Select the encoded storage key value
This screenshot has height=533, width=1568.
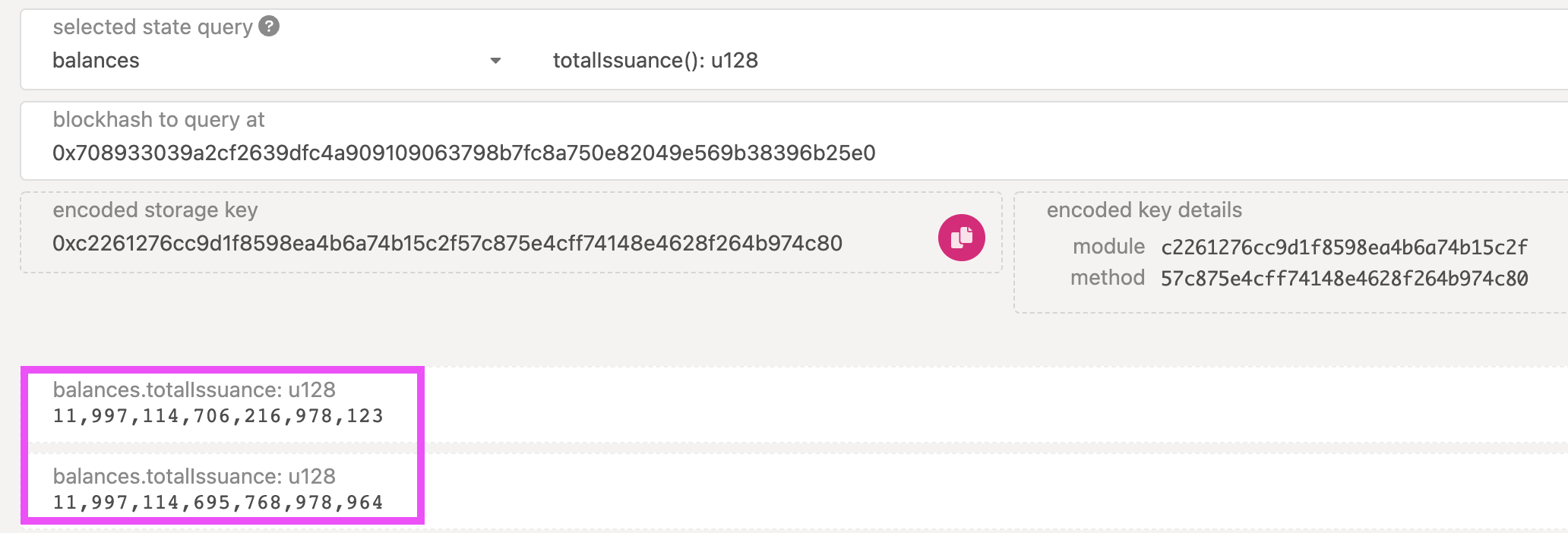[x=448, y=244]
